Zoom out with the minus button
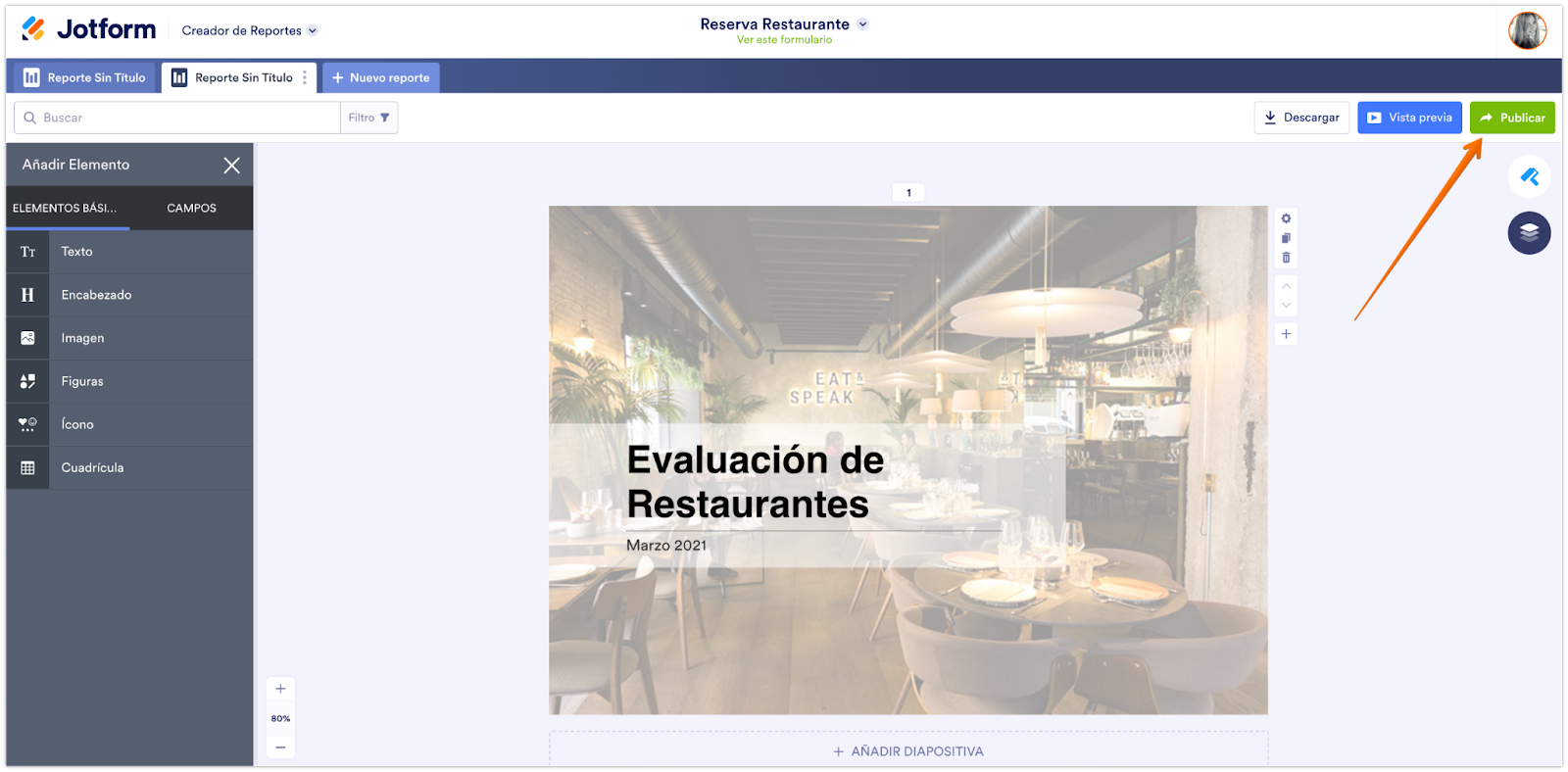The image size is (1568, 772). click(280, 748)
